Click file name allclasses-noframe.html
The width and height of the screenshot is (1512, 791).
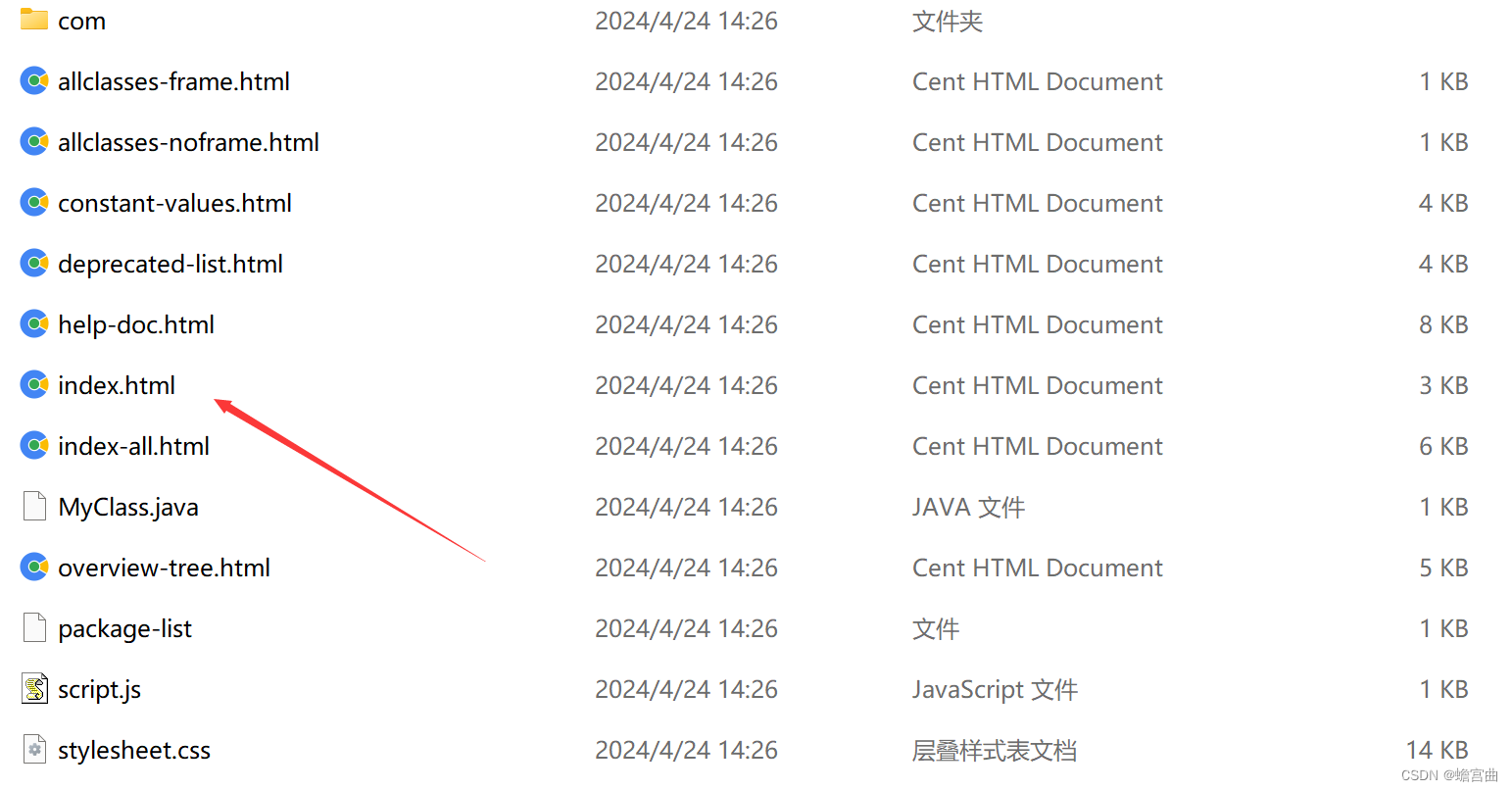[188, 142]
